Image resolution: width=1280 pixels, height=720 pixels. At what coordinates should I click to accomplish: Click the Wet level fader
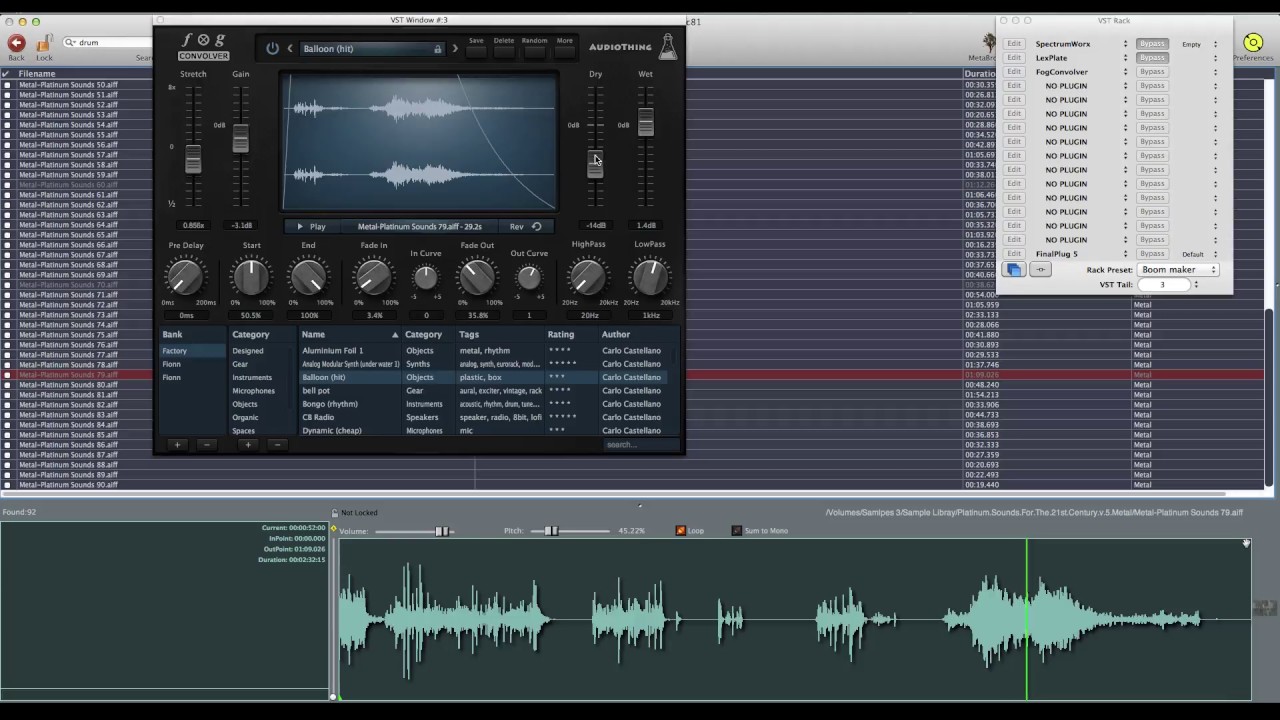(x=646, y=122)
